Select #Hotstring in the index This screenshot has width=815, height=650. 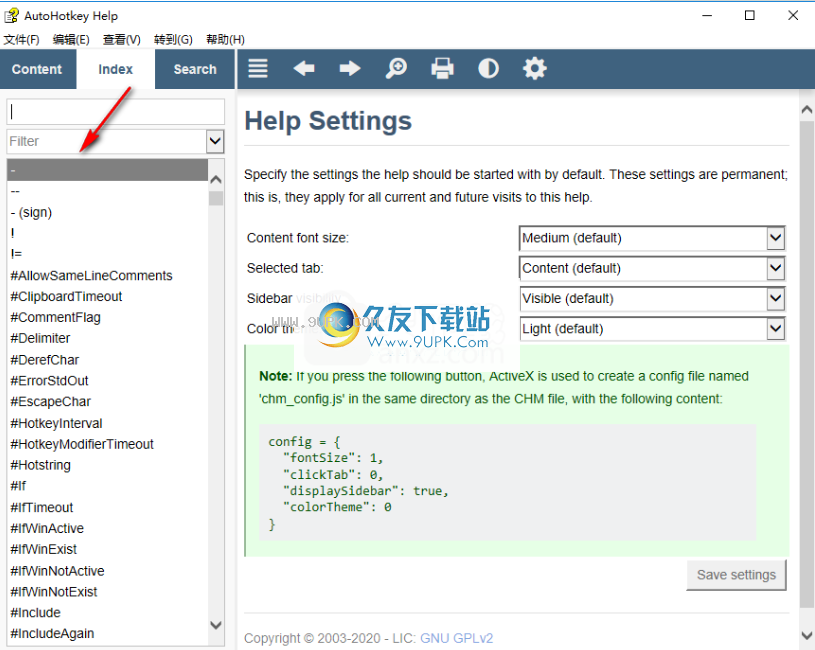(108, 465)
